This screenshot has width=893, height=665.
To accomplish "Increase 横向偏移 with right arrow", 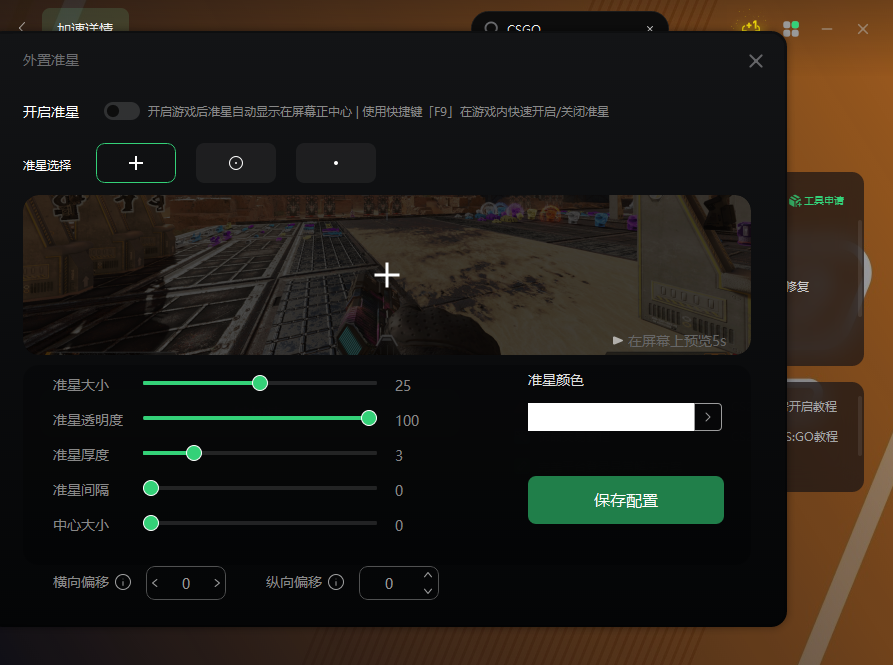I will tap(217, 583).
